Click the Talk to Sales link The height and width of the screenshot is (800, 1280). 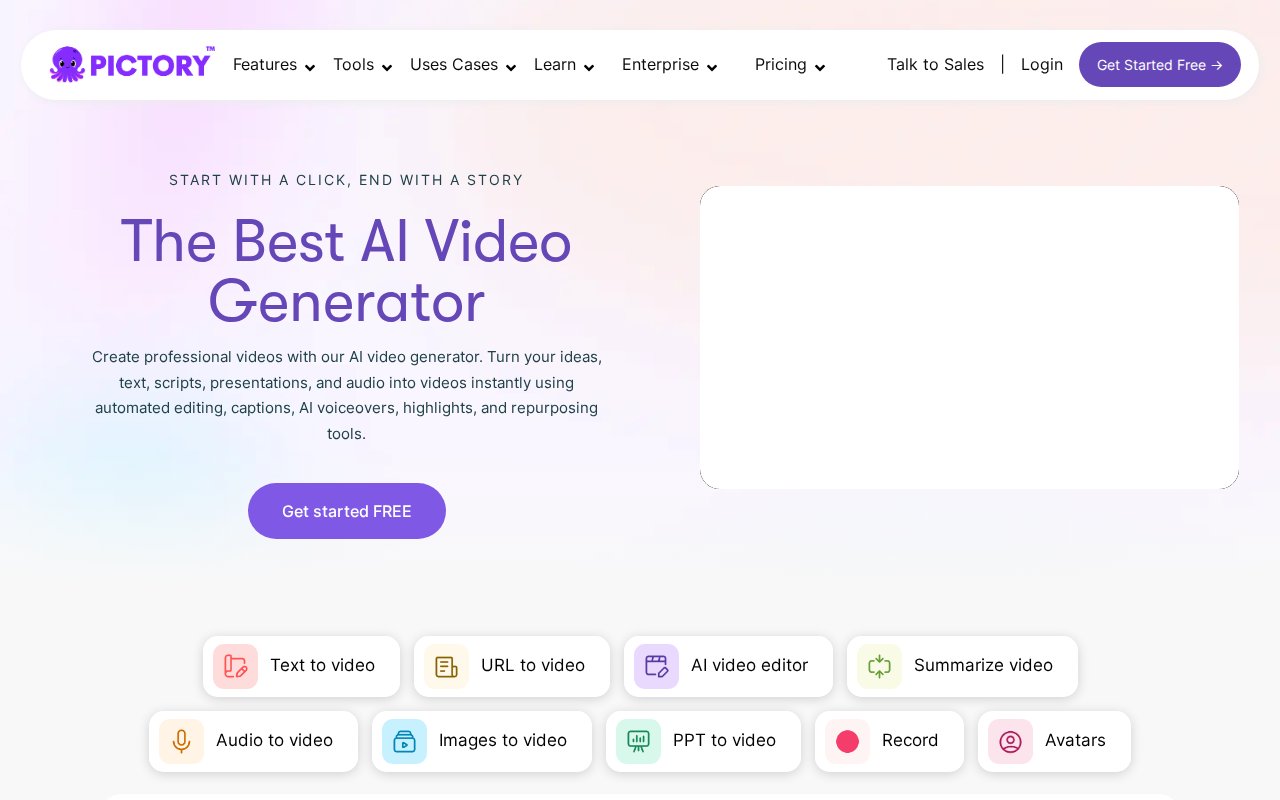pos(935,64)
